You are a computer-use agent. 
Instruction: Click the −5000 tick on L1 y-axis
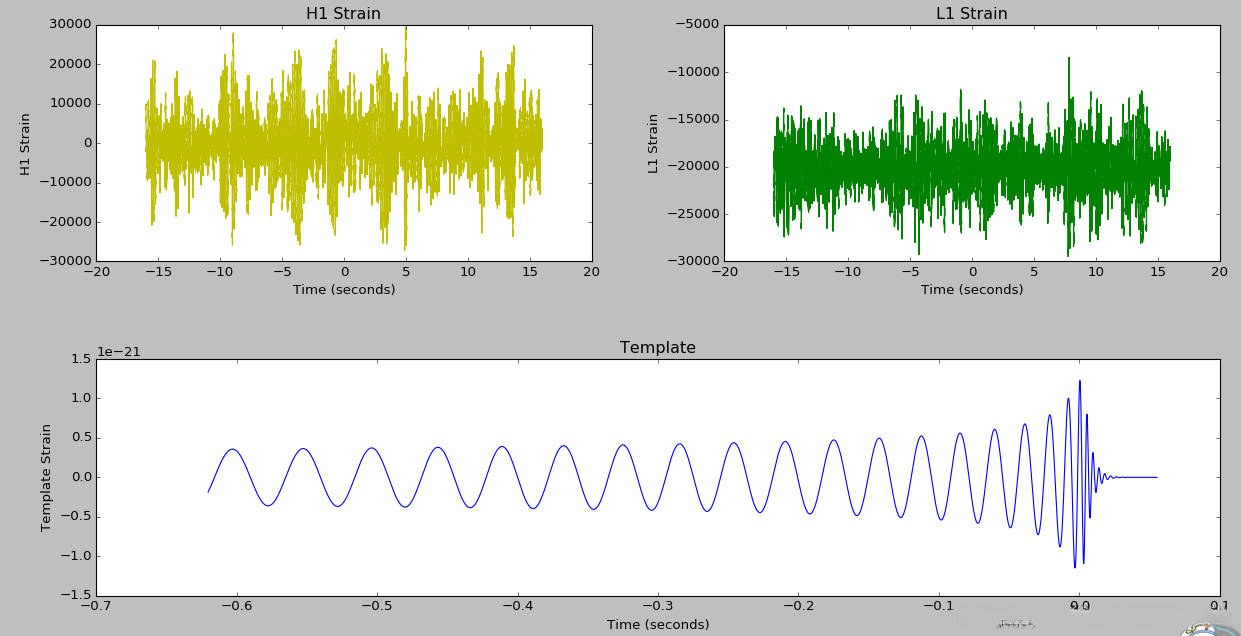tap(695, 24)
